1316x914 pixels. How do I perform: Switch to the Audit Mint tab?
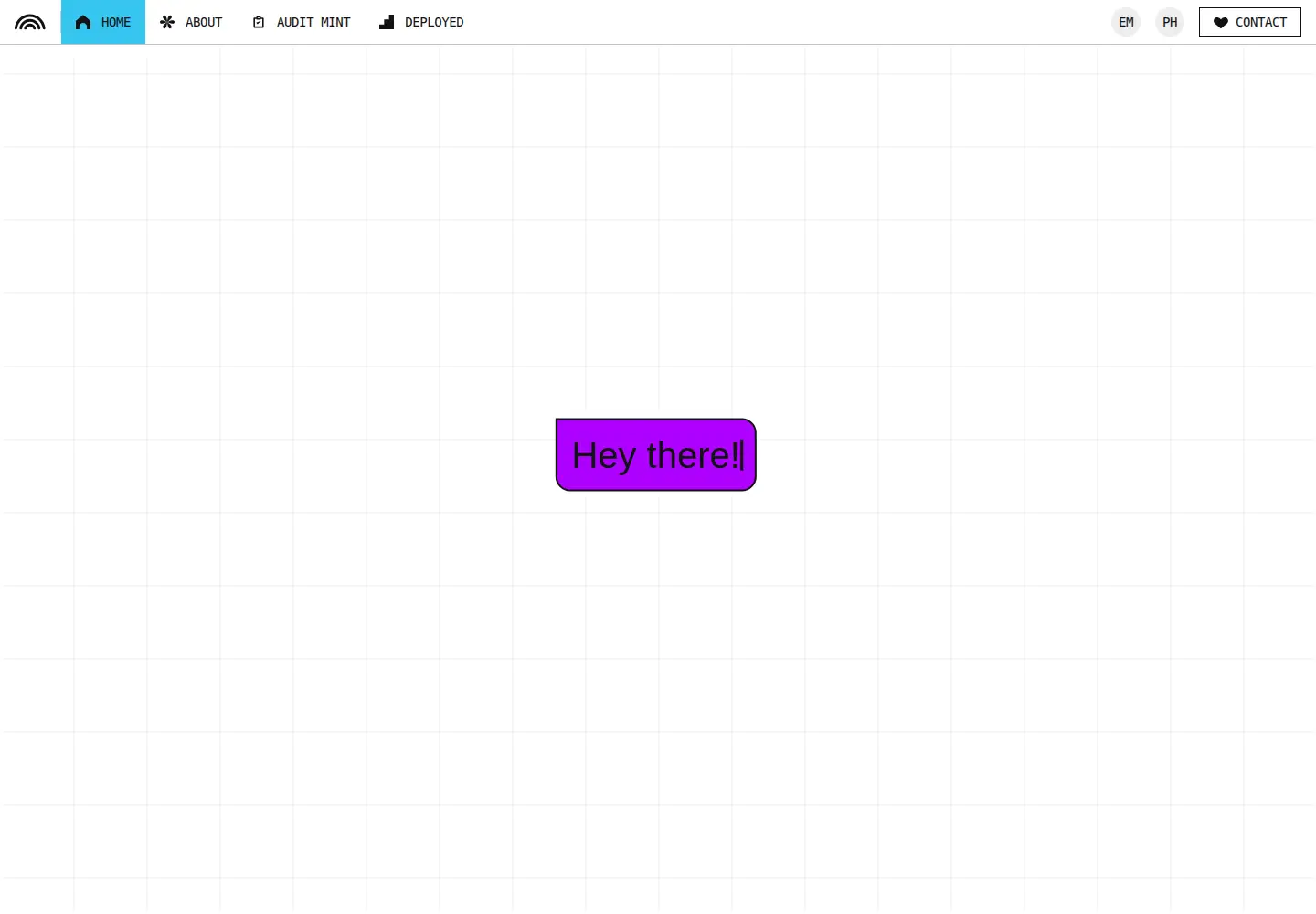click(x=301, y=22)
